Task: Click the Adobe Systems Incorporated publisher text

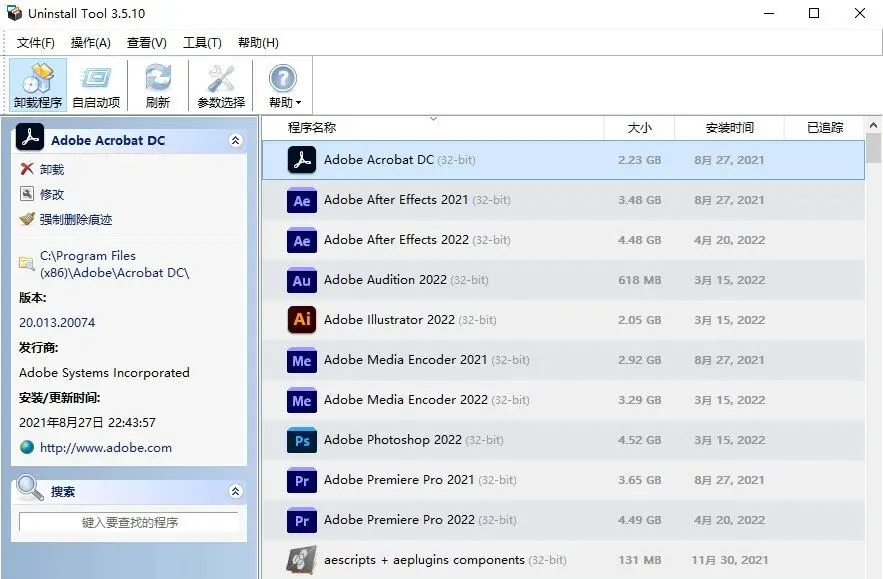Action: (104, 373)
